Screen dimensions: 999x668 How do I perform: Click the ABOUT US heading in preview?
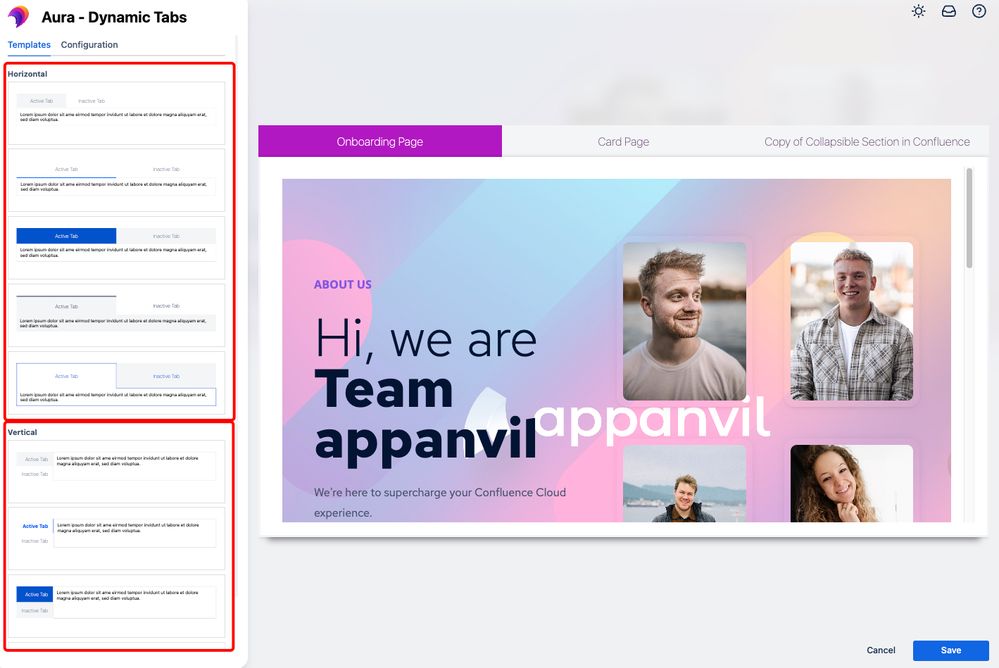pos(343,284)
